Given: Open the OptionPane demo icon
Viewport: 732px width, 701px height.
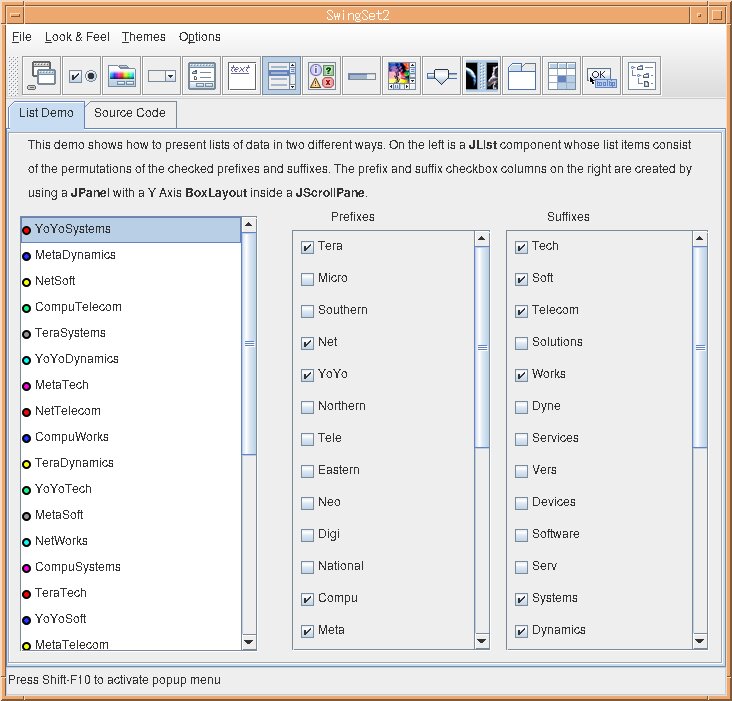Looking at the screenshot, I should click(322, 75).
